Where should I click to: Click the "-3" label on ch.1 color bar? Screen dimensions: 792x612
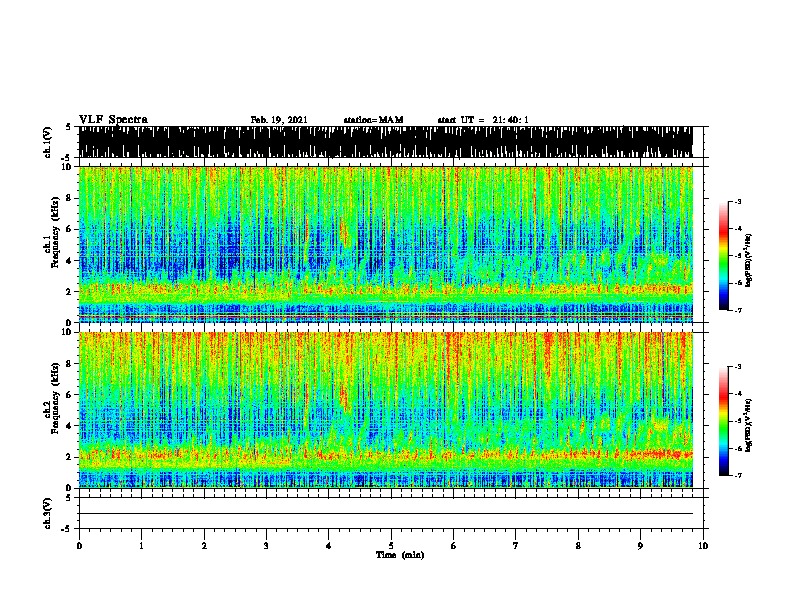tap(737, 201)
